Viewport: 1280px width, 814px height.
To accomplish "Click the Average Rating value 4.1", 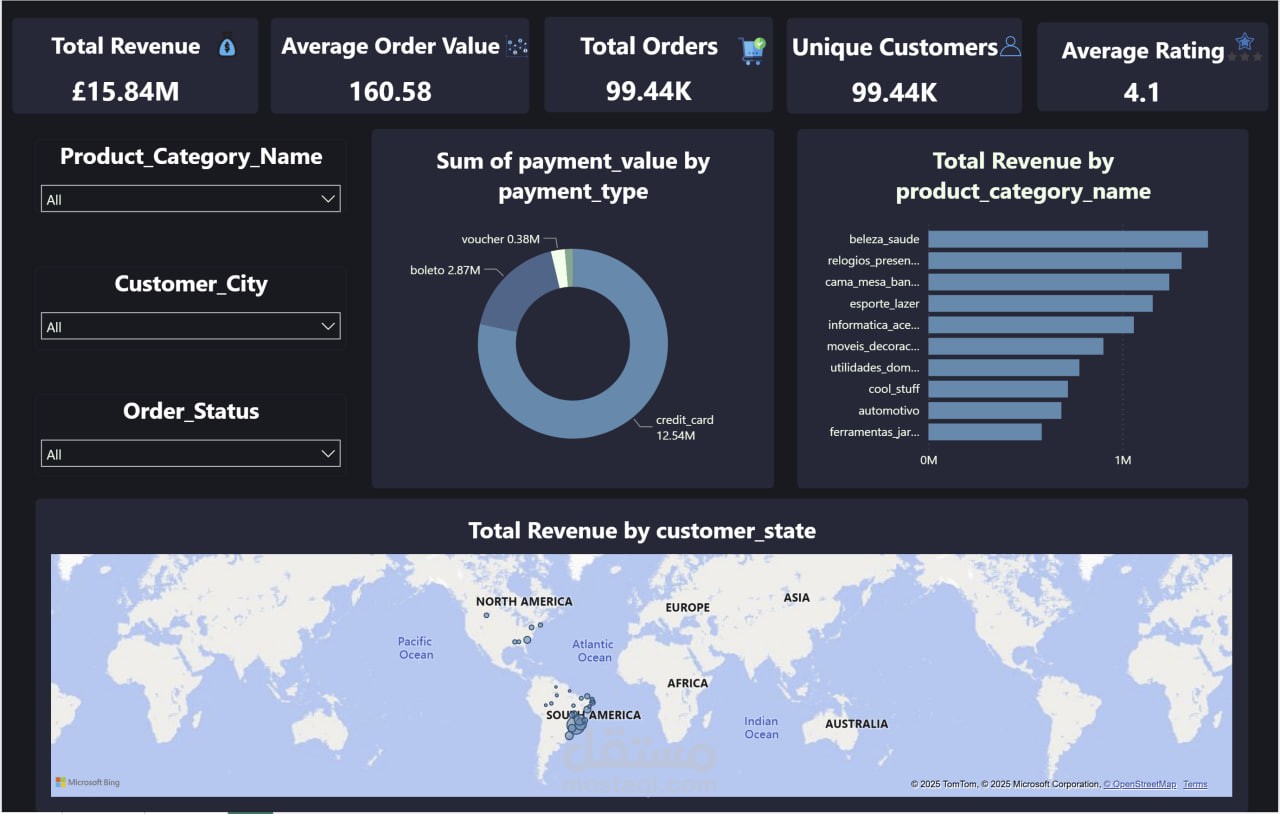I will pyautogui.click(x=1141, y=93).
